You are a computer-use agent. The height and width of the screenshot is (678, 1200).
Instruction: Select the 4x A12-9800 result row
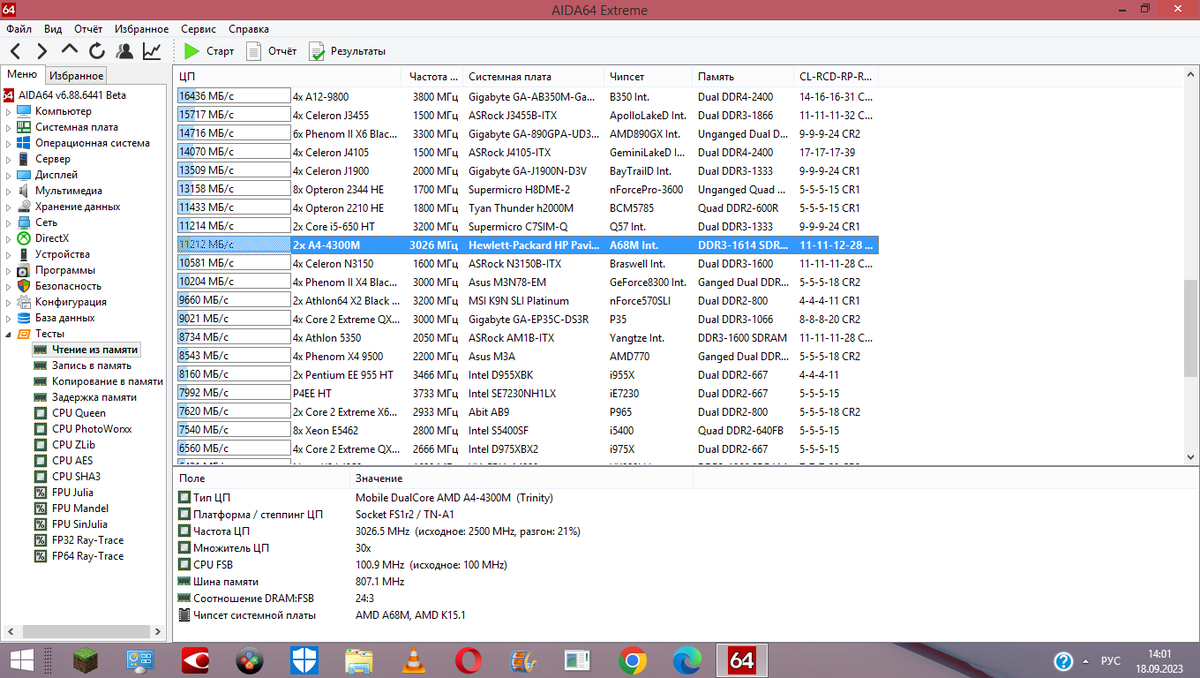point(526,97)
